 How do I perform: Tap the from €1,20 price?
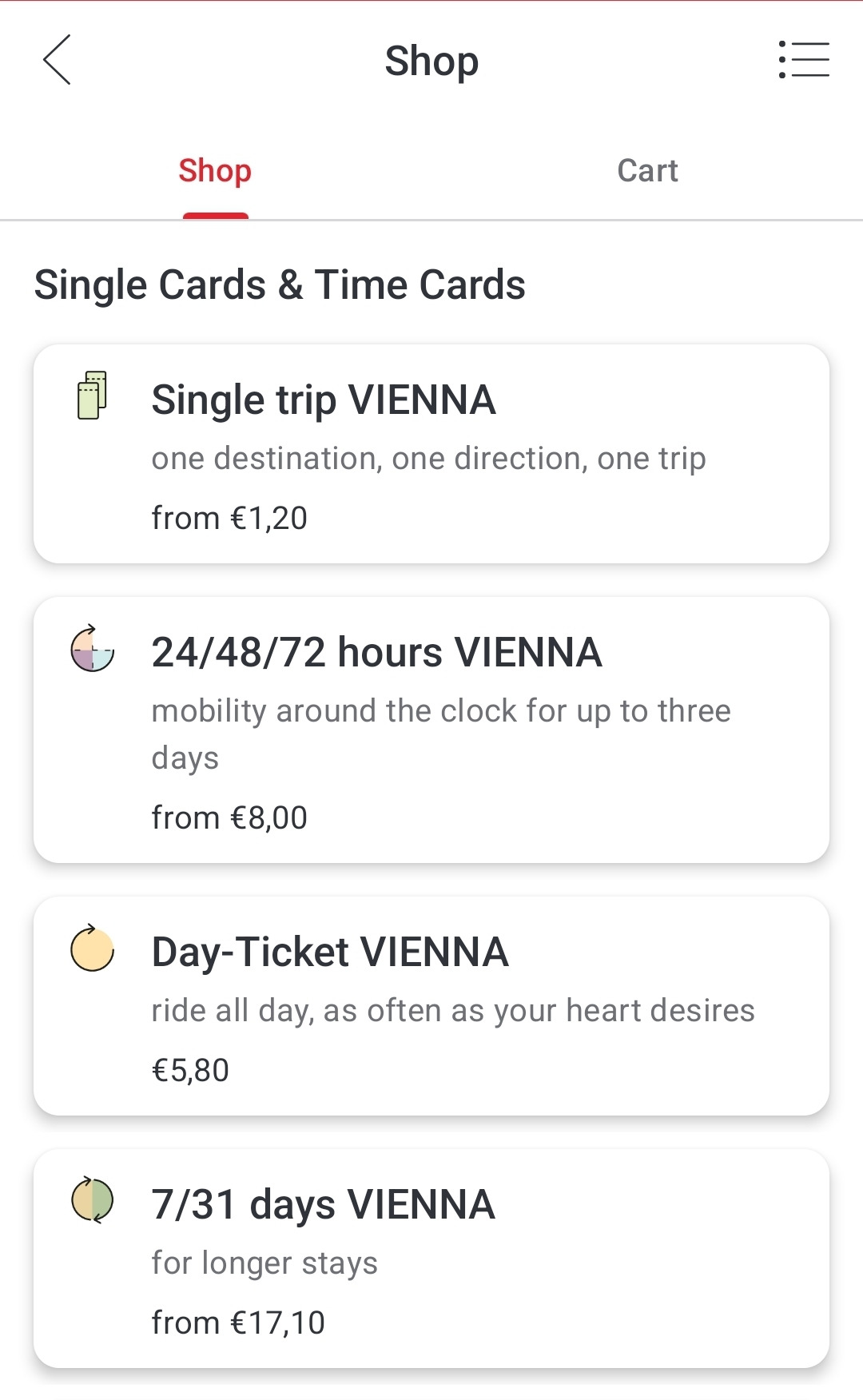[x=229, y=519]
